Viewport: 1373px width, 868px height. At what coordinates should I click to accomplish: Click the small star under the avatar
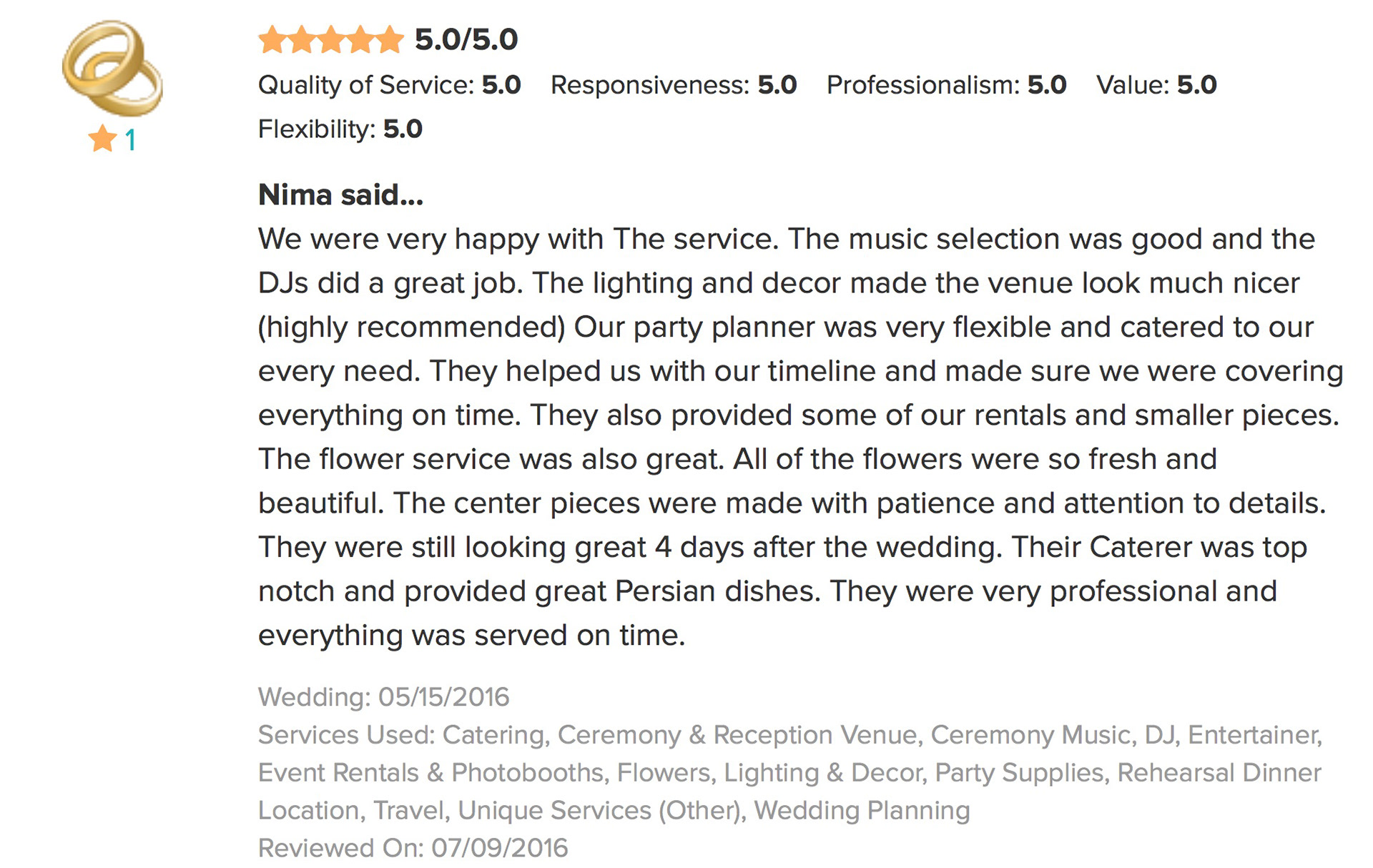coord(103,139)
